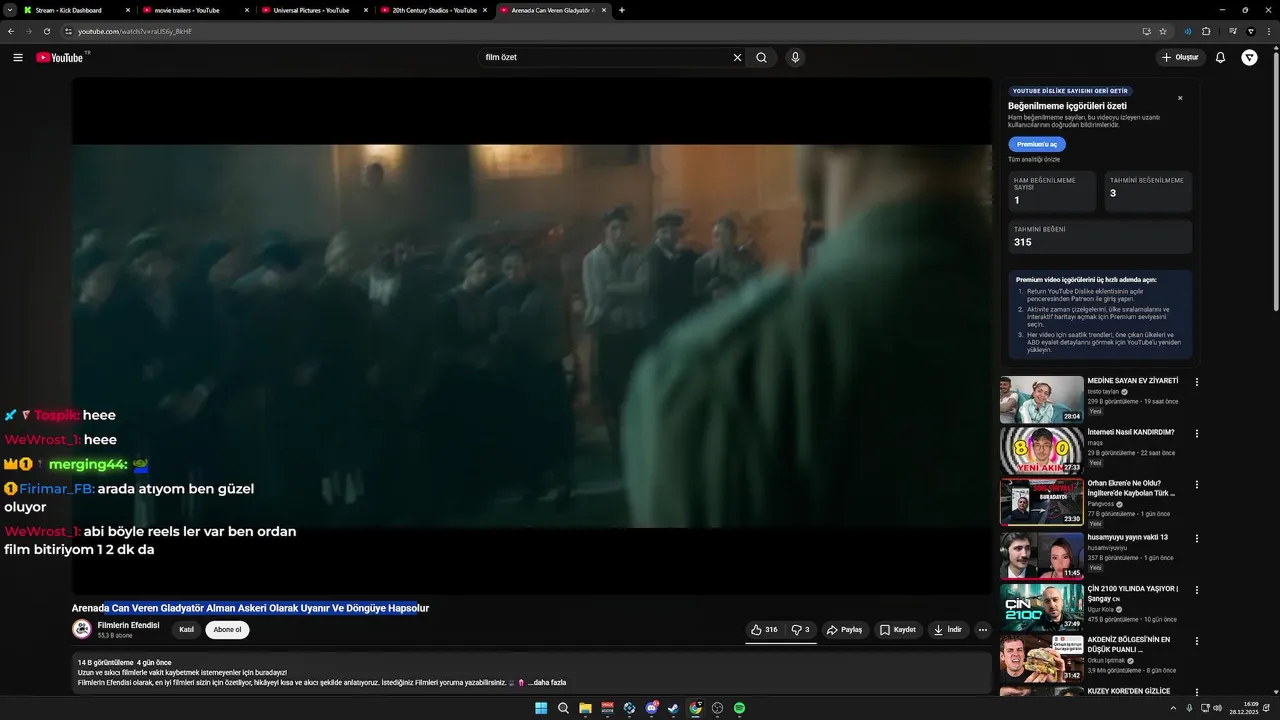Open options for Orhan Ekren'e Ne Oldu video

click(1197, 485)
